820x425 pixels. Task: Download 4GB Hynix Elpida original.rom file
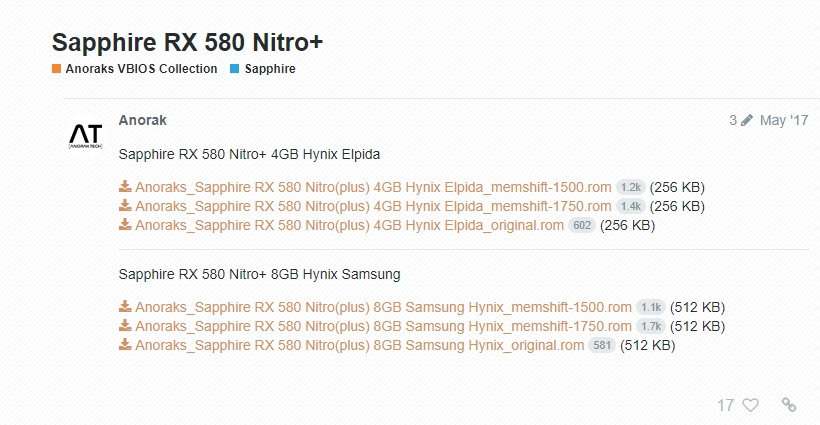tap(349, 225)
